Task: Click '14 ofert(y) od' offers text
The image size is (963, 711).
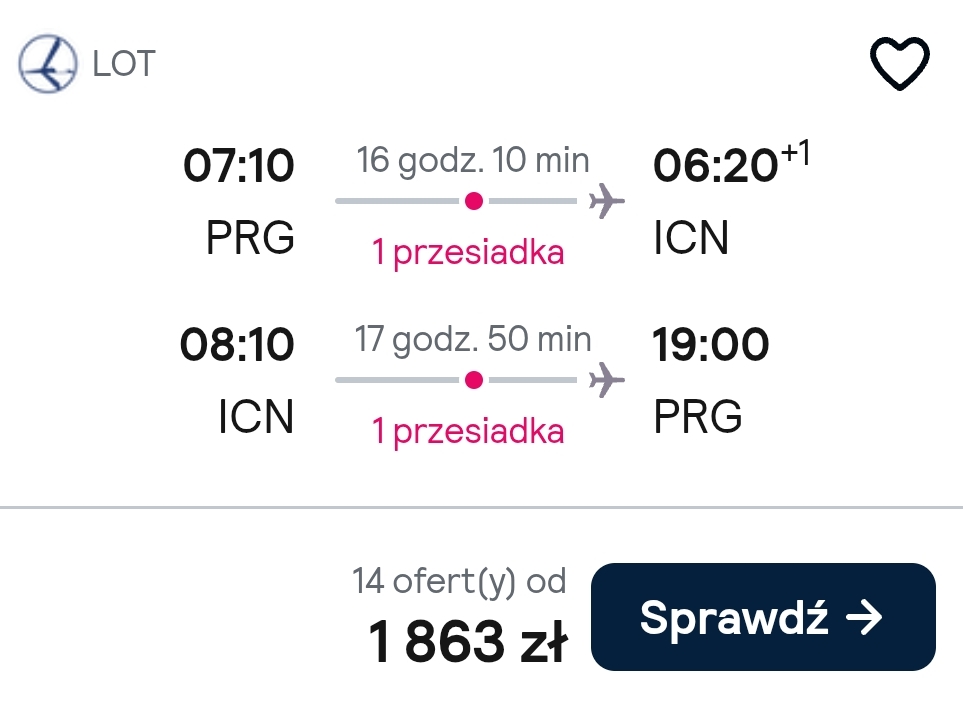Action: click(x=459, y=581)
